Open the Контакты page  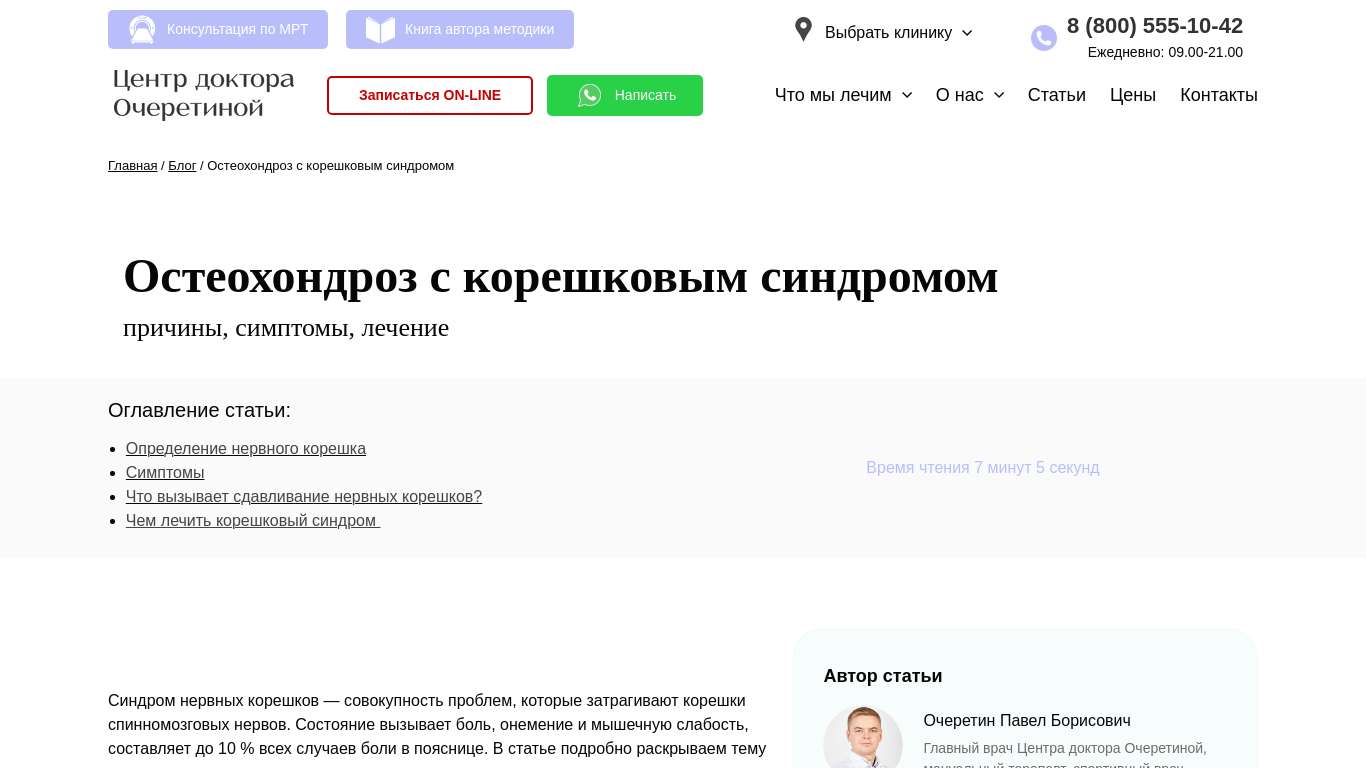pos(1218,95)
